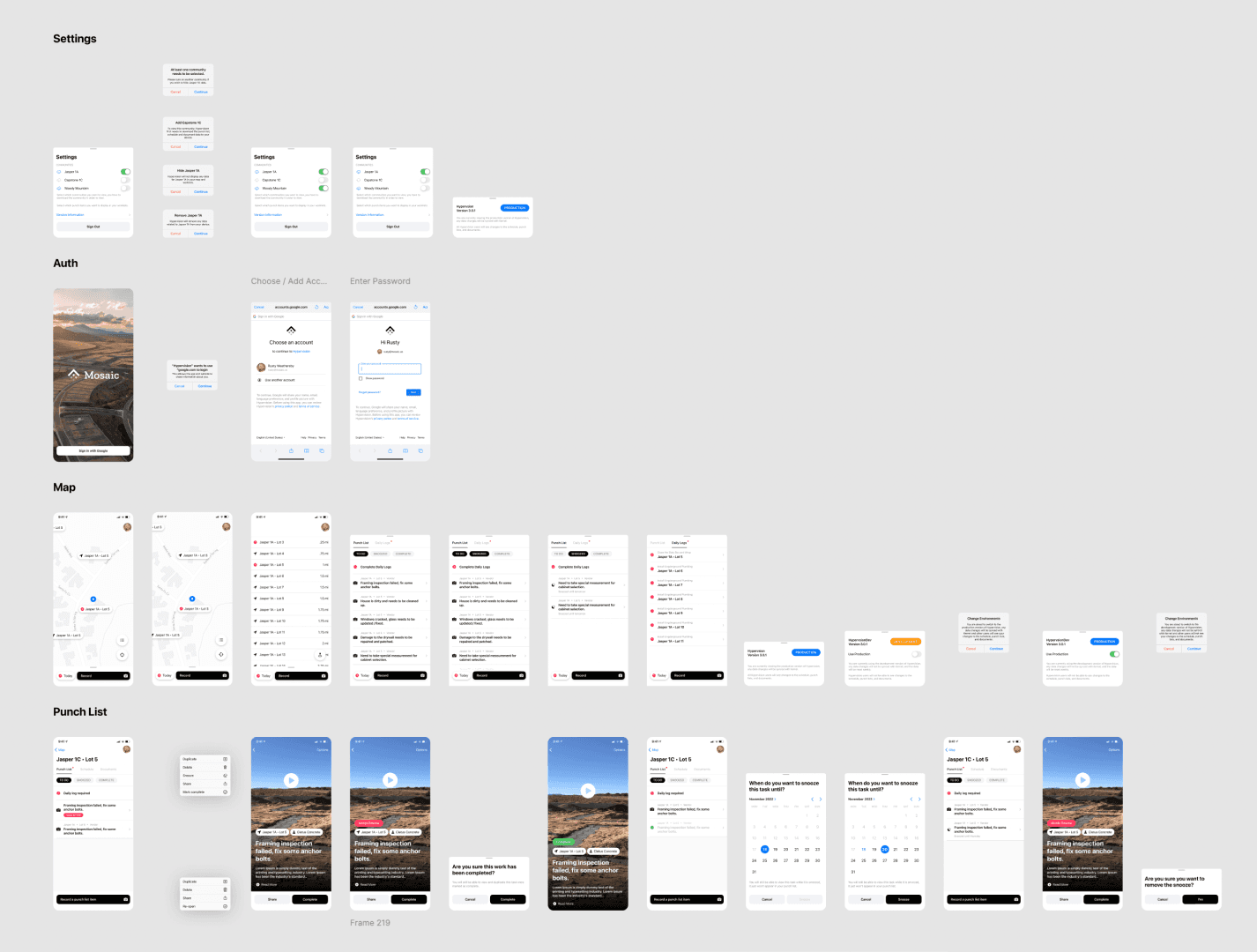The image size is (1257, 952).
Task: Click the Forgot password link
Action: tap(369, 392)
